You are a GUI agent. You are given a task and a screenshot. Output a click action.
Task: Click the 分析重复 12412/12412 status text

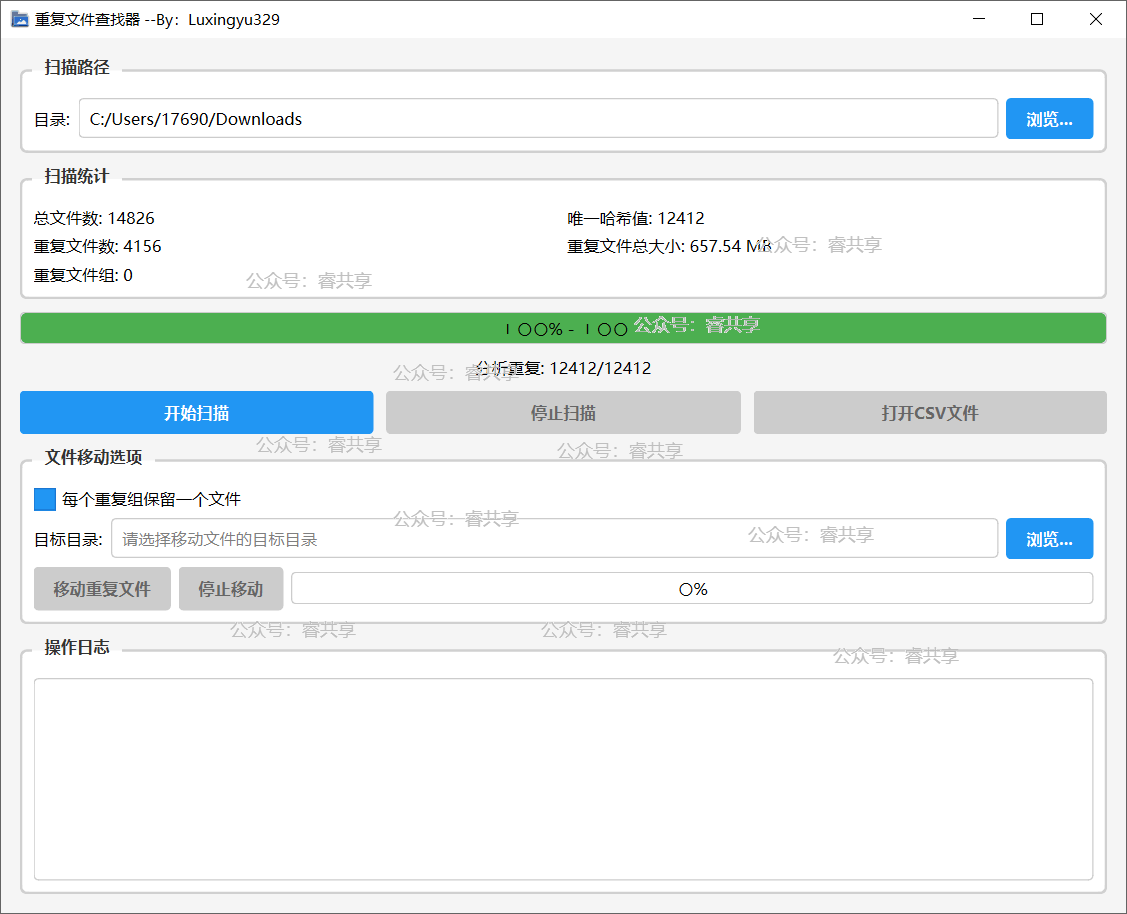pyautogui.click(x=564, y=368)
